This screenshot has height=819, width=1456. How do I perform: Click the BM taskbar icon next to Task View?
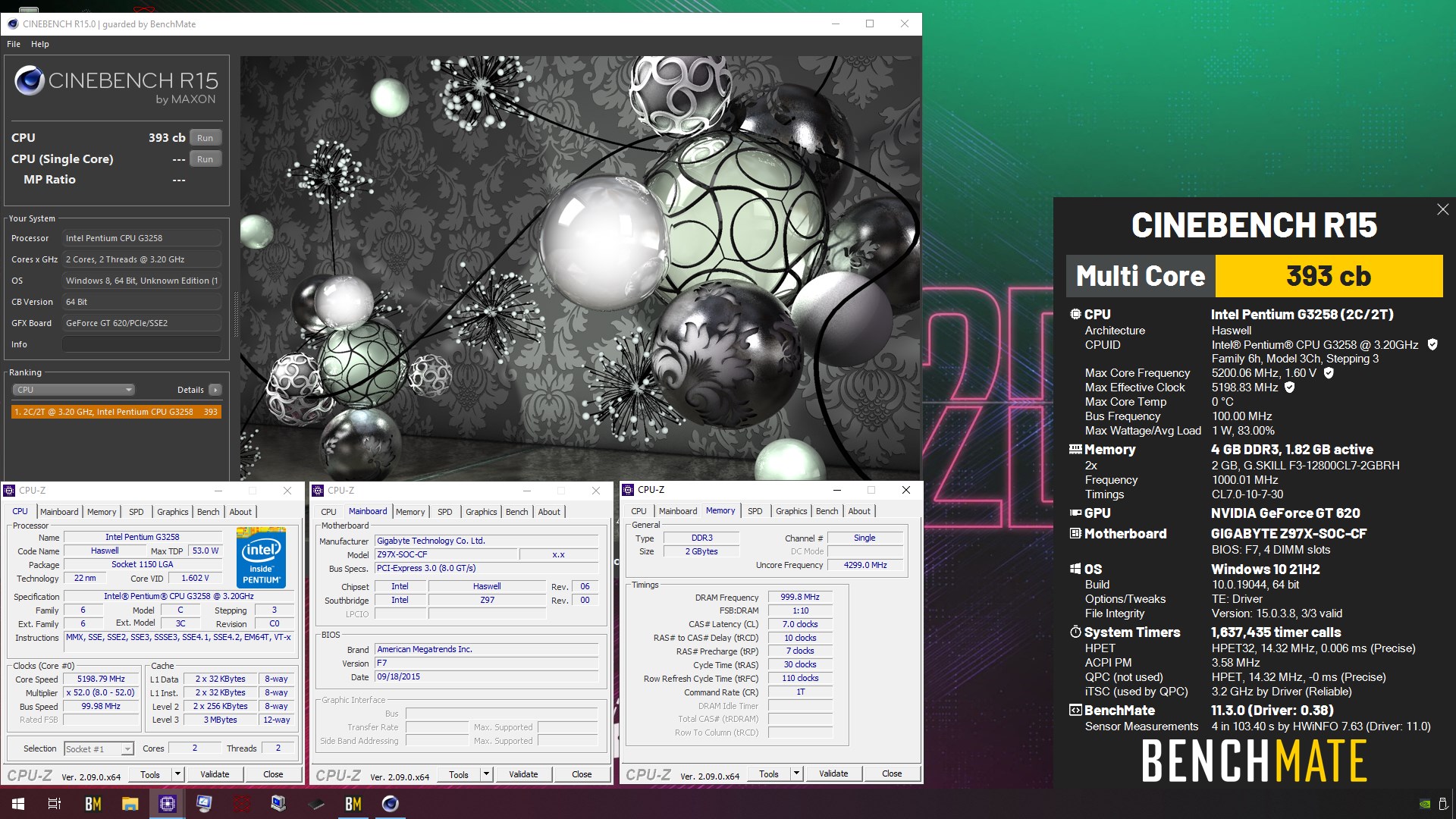(93, 804)
